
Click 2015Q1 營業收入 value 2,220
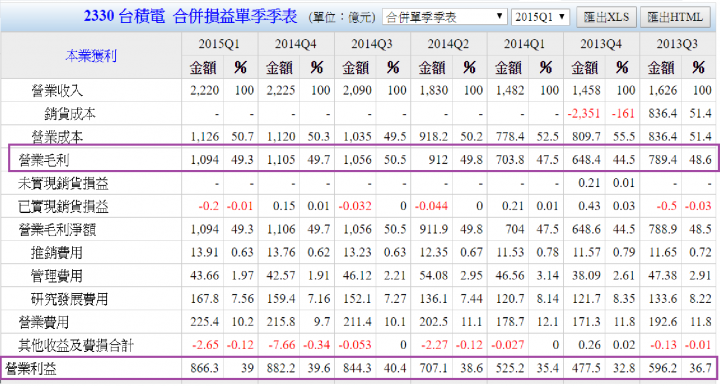coord(204,90)
